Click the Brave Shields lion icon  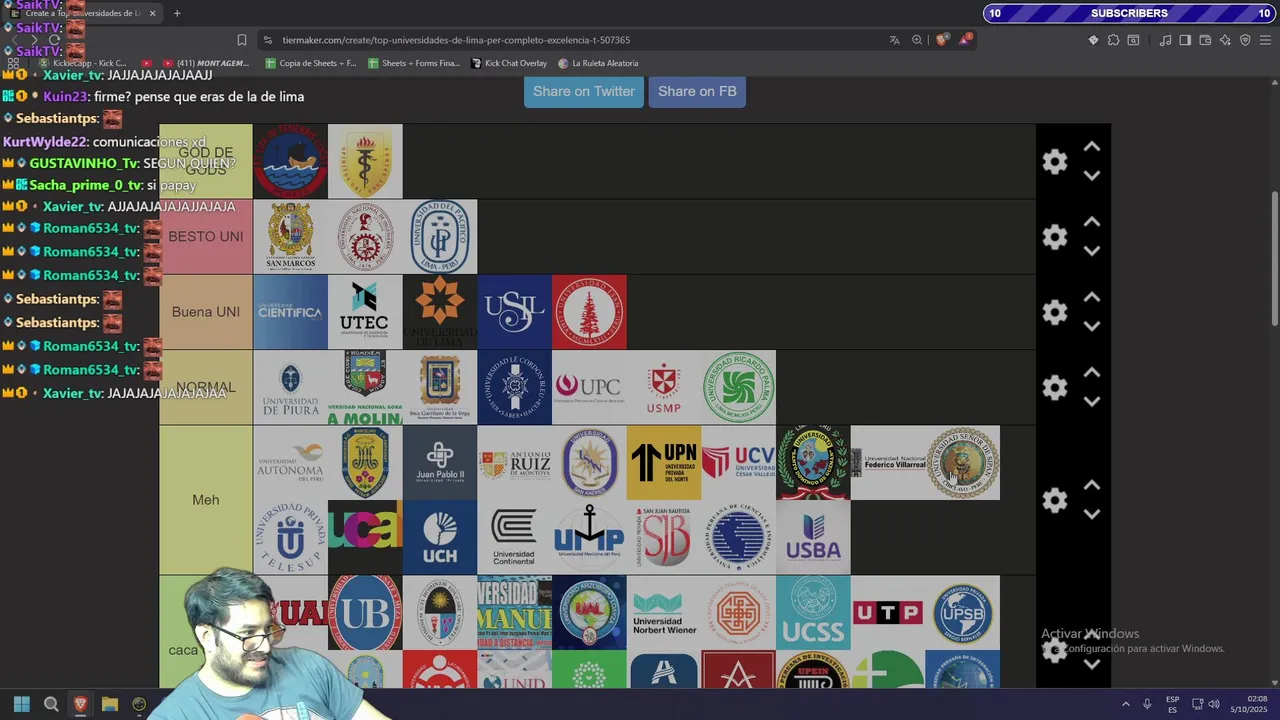[941, 40]
